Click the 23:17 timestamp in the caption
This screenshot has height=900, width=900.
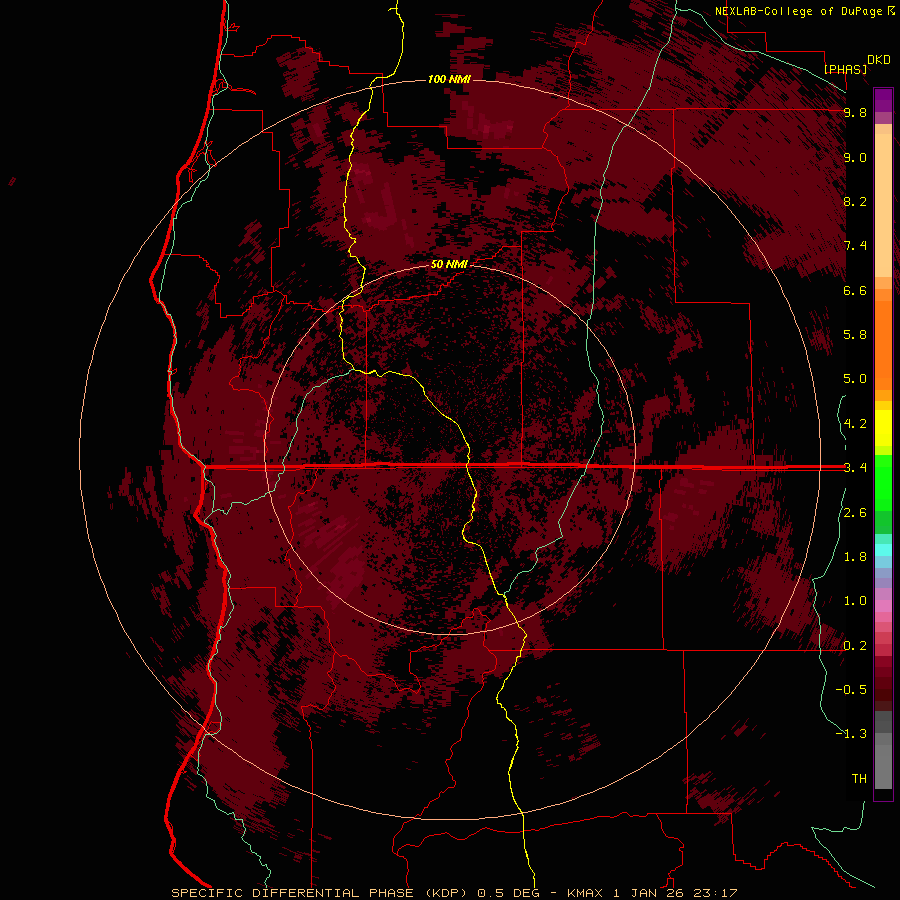click(x=717, y=893)
